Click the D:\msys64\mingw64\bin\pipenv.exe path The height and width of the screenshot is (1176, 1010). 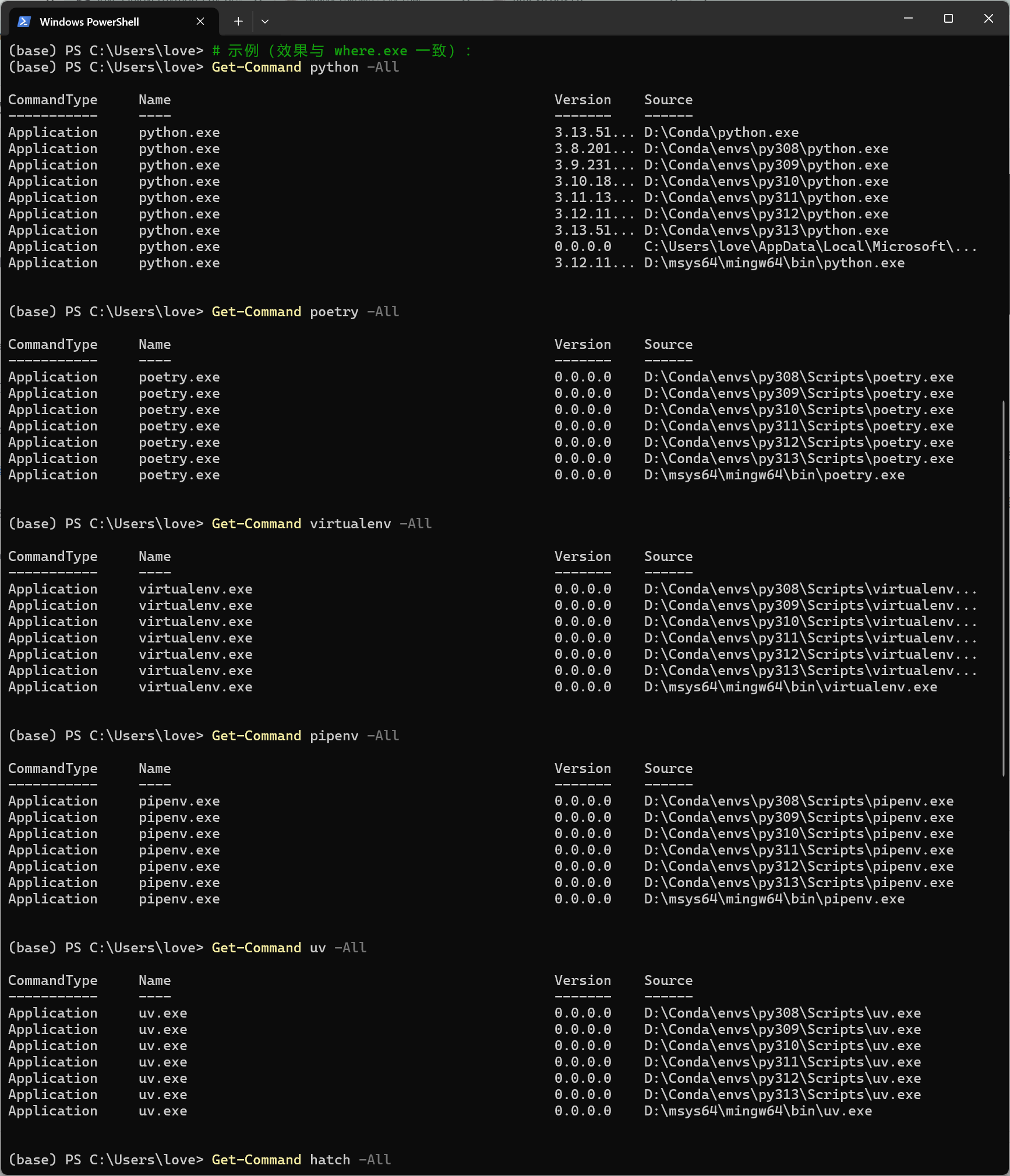[x=774, y=899]
